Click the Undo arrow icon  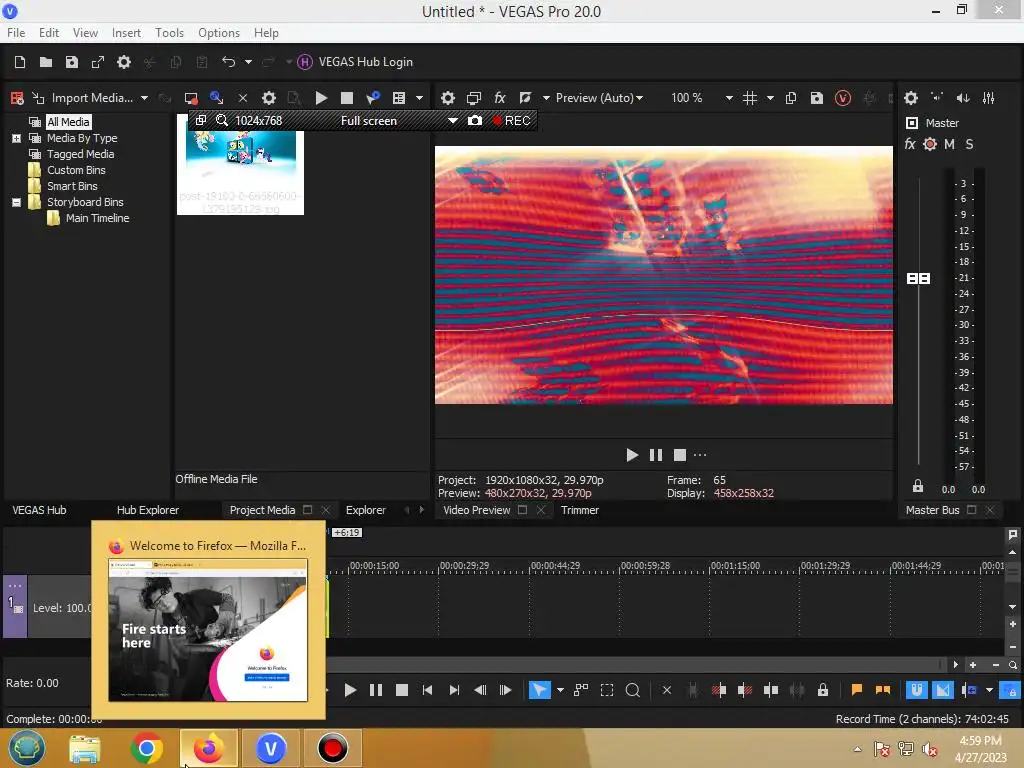coord(229,62)
